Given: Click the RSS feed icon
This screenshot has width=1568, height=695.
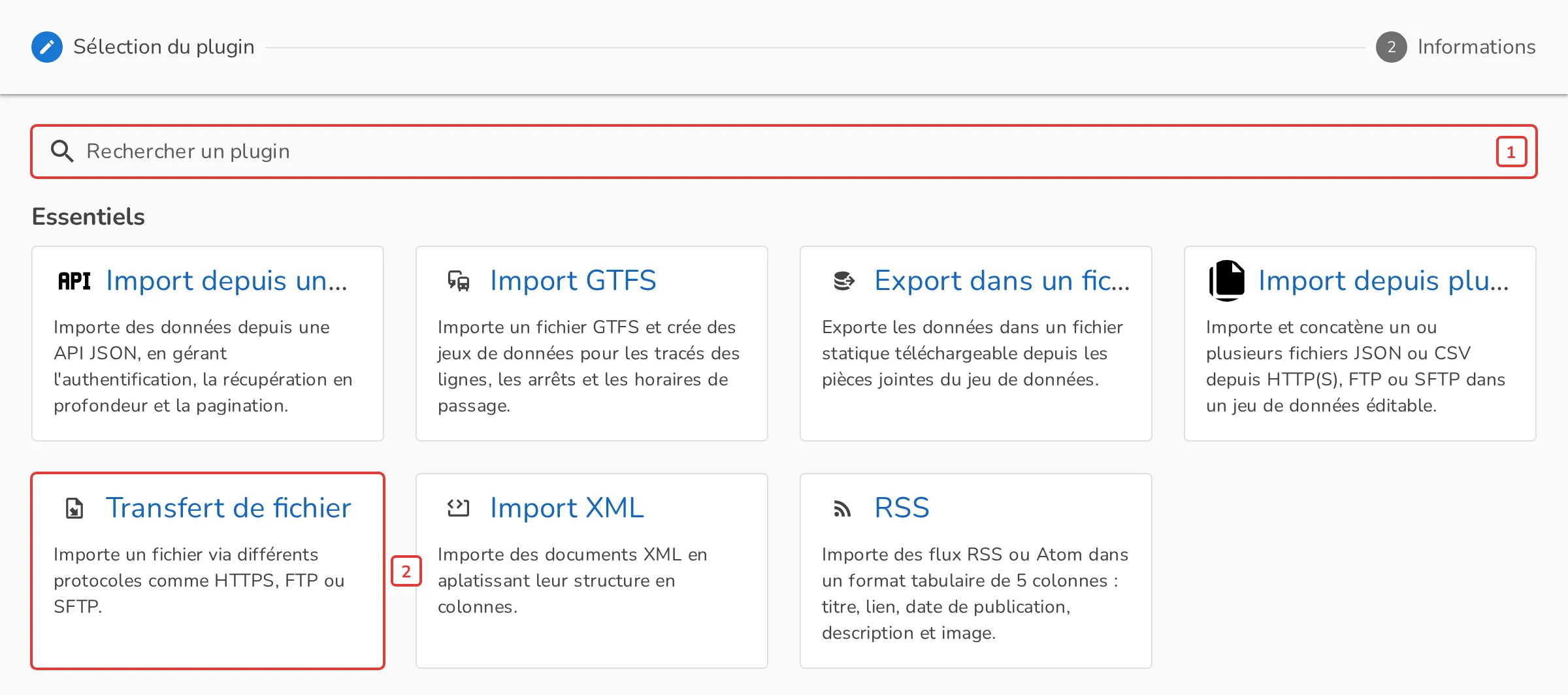Looking at the screenshot, I should [x=843, y=509].
